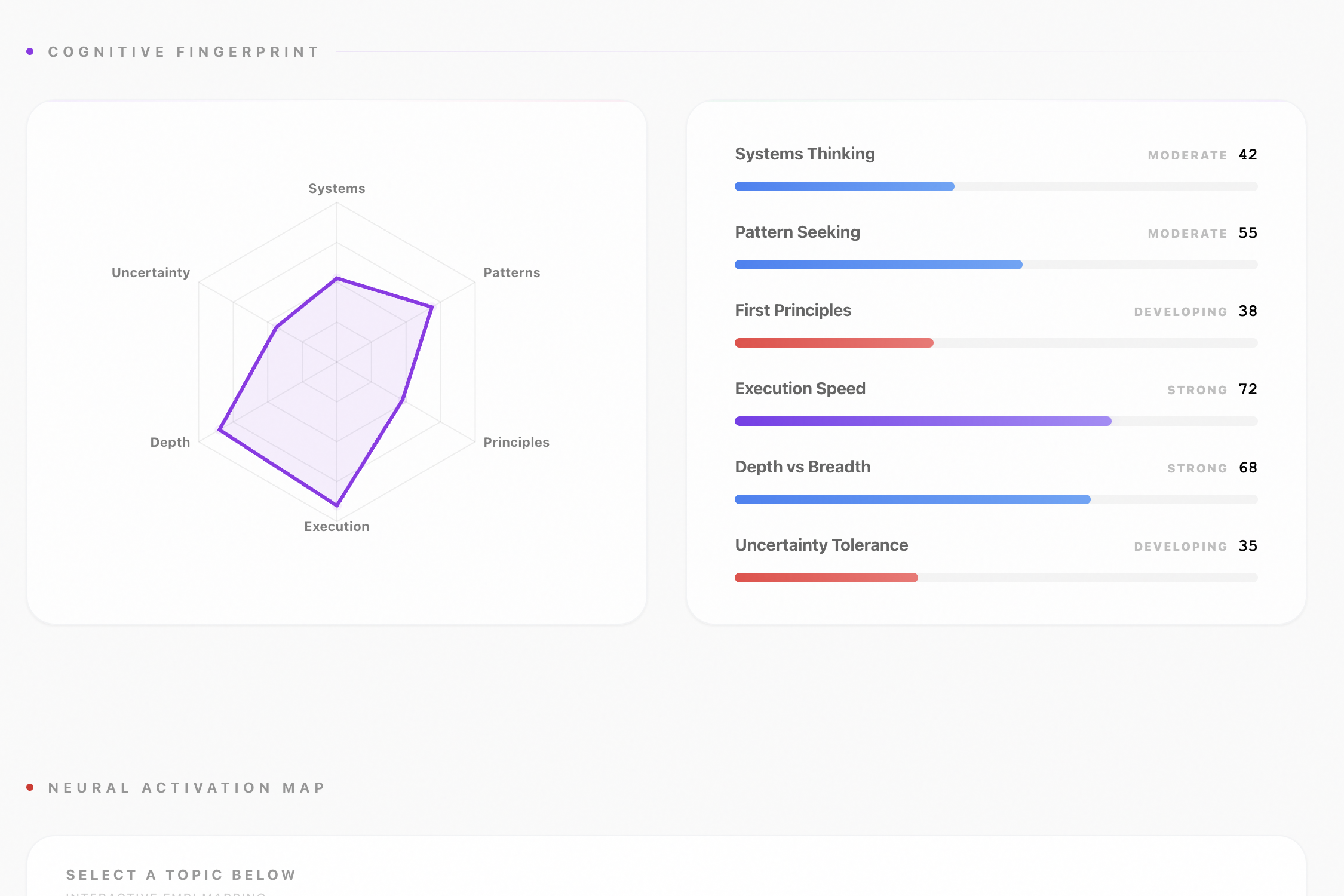Click the Depth vs Breadth bar
Image resolution: width=1344 pixels, height=896 pixels.
point(912,499)
